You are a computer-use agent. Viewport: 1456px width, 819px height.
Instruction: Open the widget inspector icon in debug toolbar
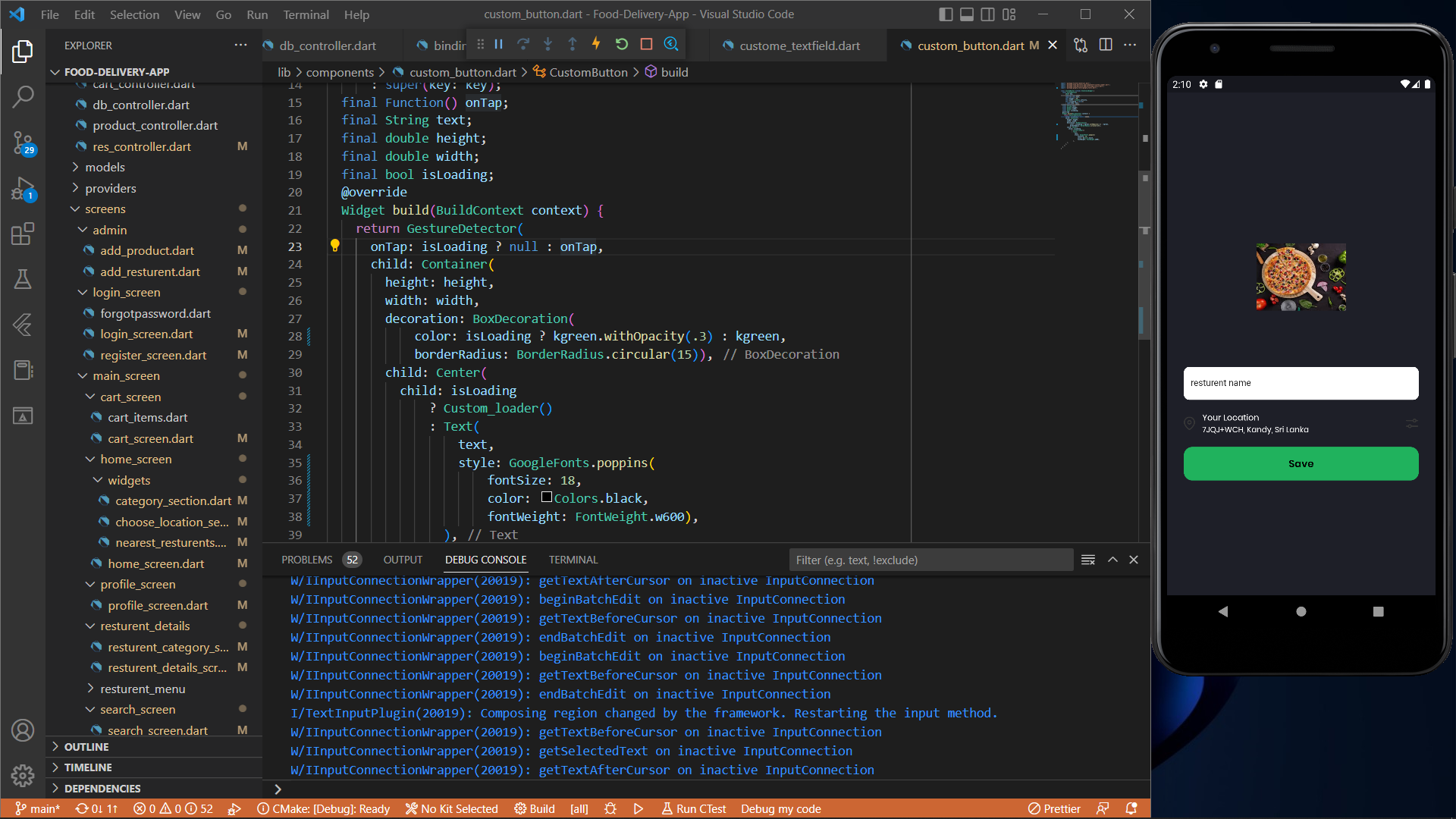pos(671,45)
